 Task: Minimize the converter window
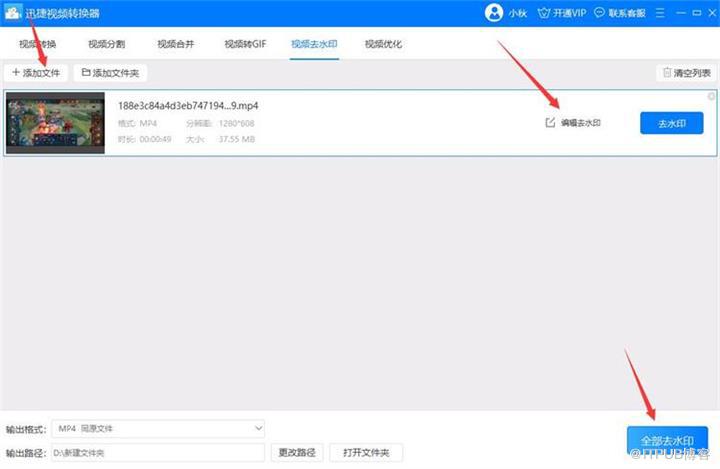[681, 13]
